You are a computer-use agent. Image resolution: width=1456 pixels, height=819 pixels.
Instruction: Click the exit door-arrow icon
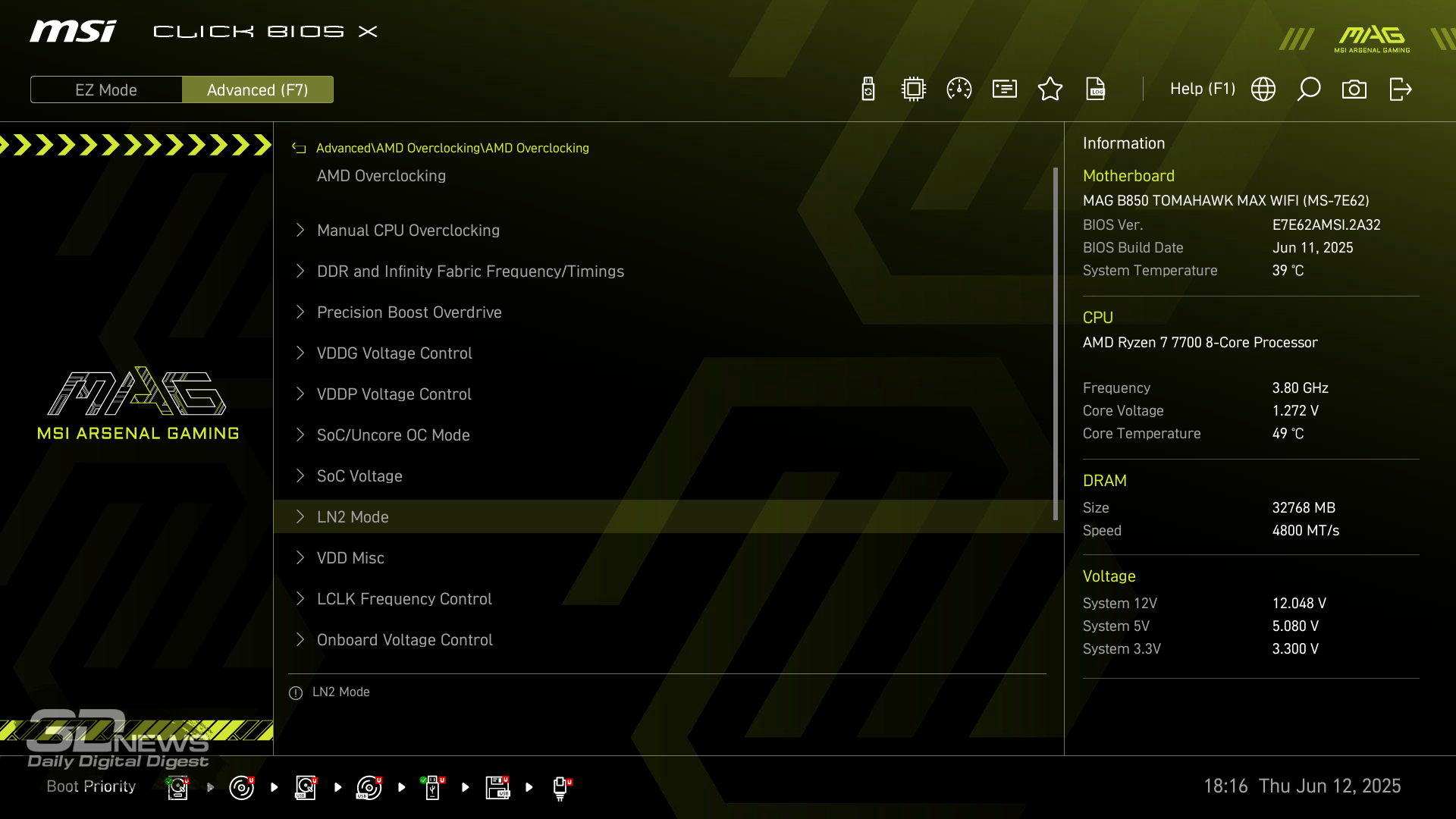[x=1401, y=89]
